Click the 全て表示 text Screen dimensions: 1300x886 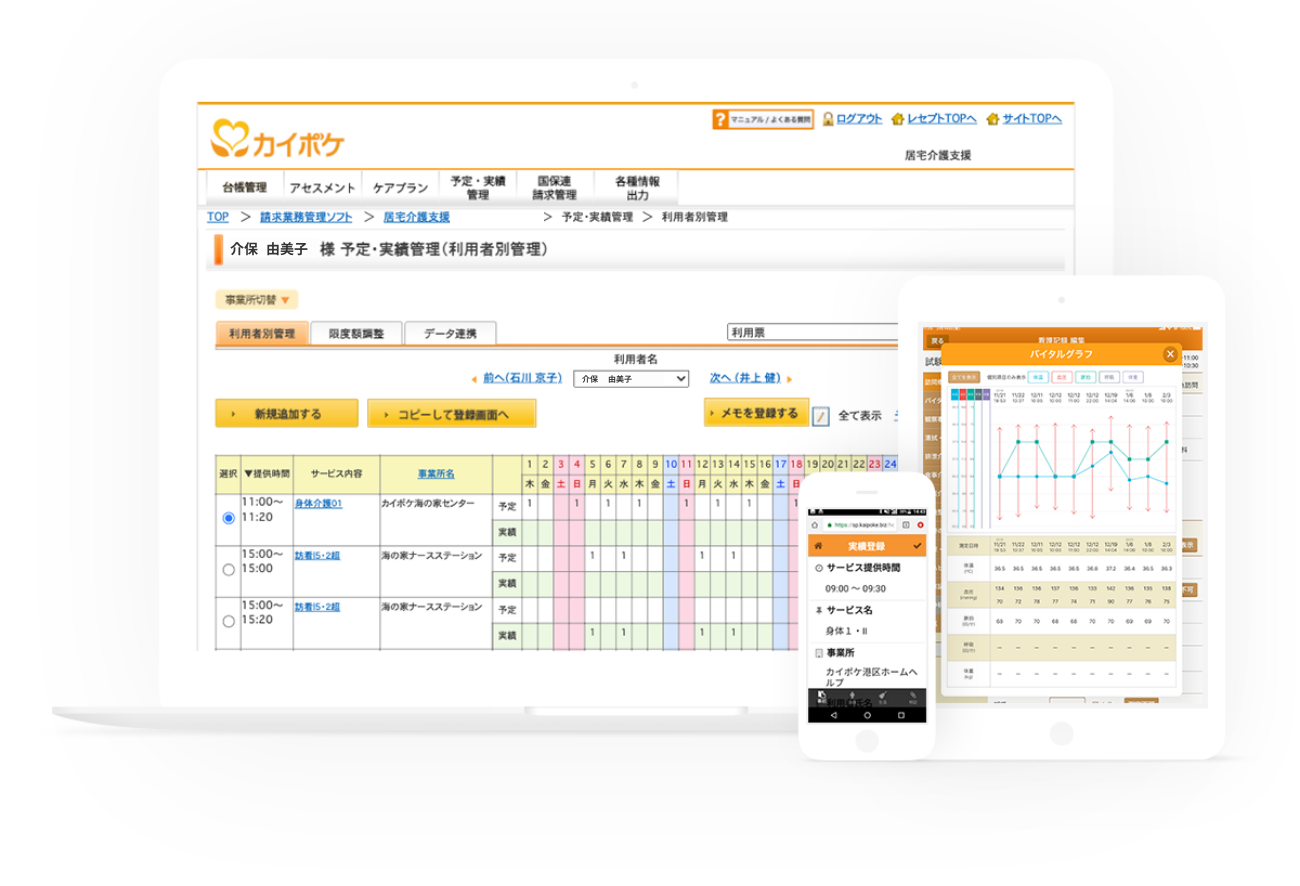859,414
